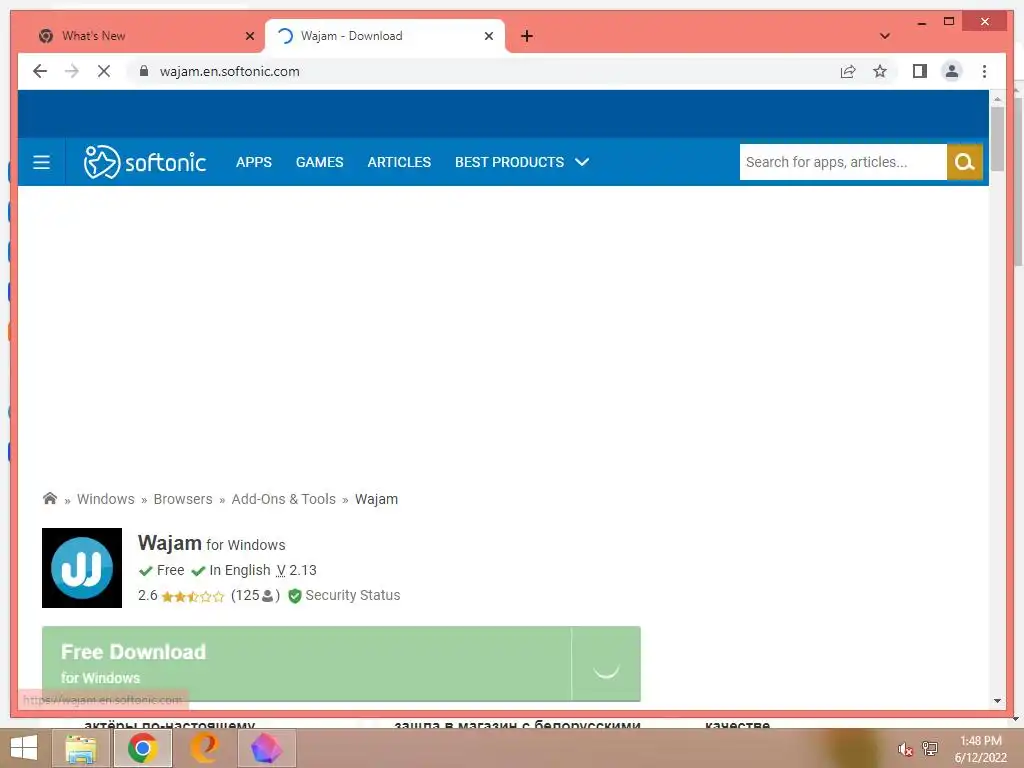Click the padlock site info icon
The width and height of the screenshot is (1024, 768).
(x=144, y=71)
